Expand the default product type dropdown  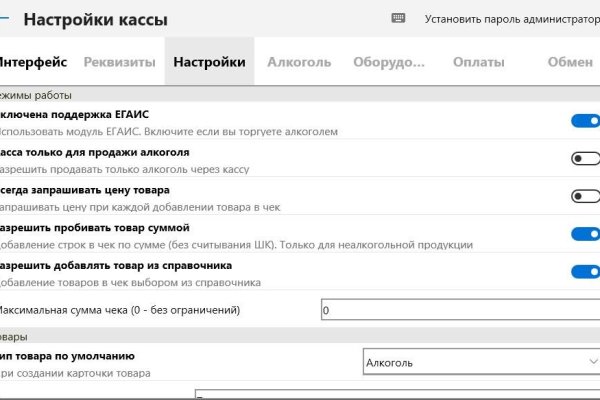[480, 362]
